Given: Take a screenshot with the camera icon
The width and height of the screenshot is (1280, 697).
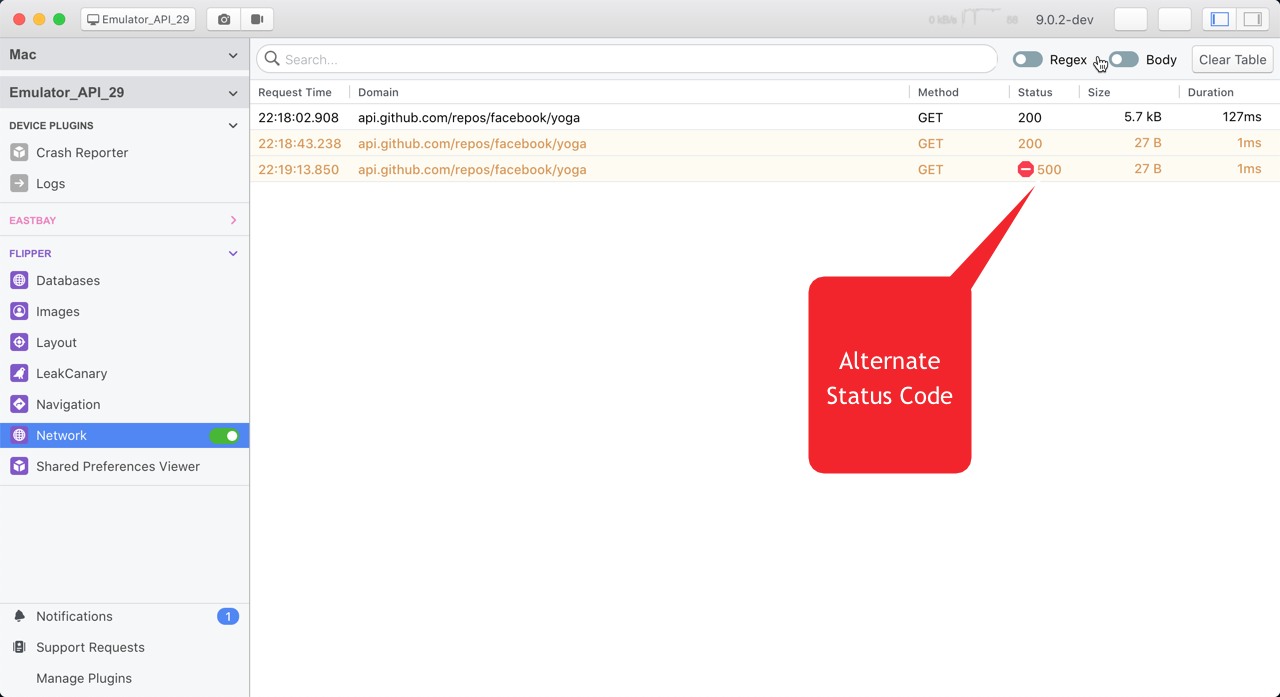Looking at the screenshot, I should coord(224,19).
